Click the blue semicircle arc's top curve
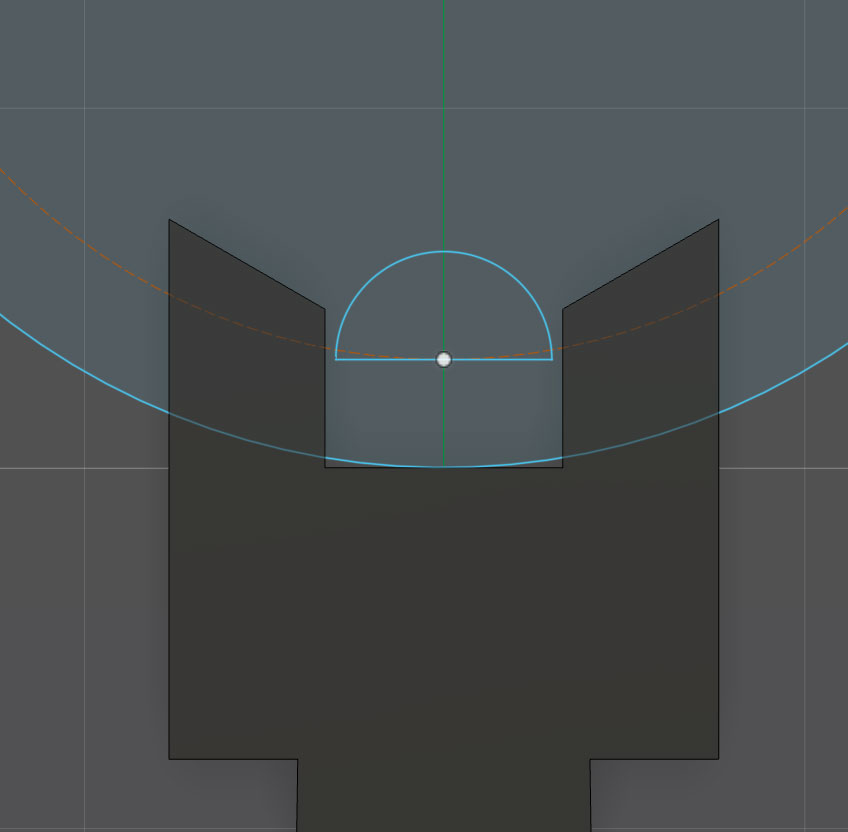This screenshot has width=848, height=832. (x=444, y=252)
